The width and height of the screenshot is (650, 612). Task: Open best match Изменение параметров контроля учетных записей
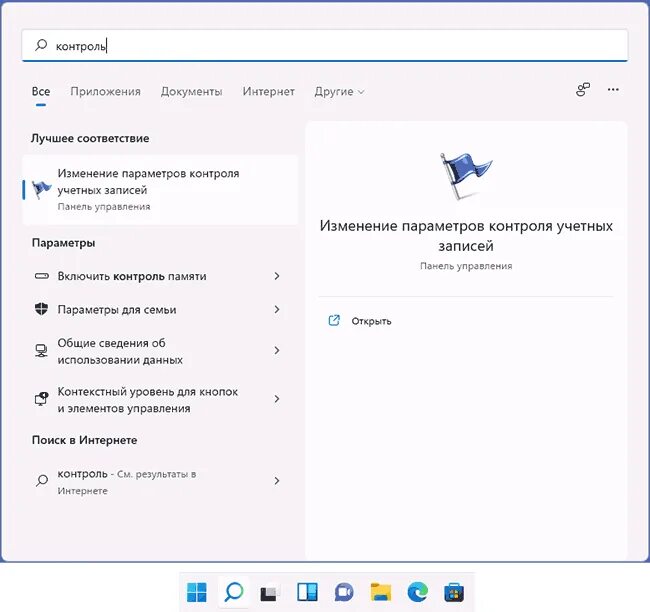[160, 190]
